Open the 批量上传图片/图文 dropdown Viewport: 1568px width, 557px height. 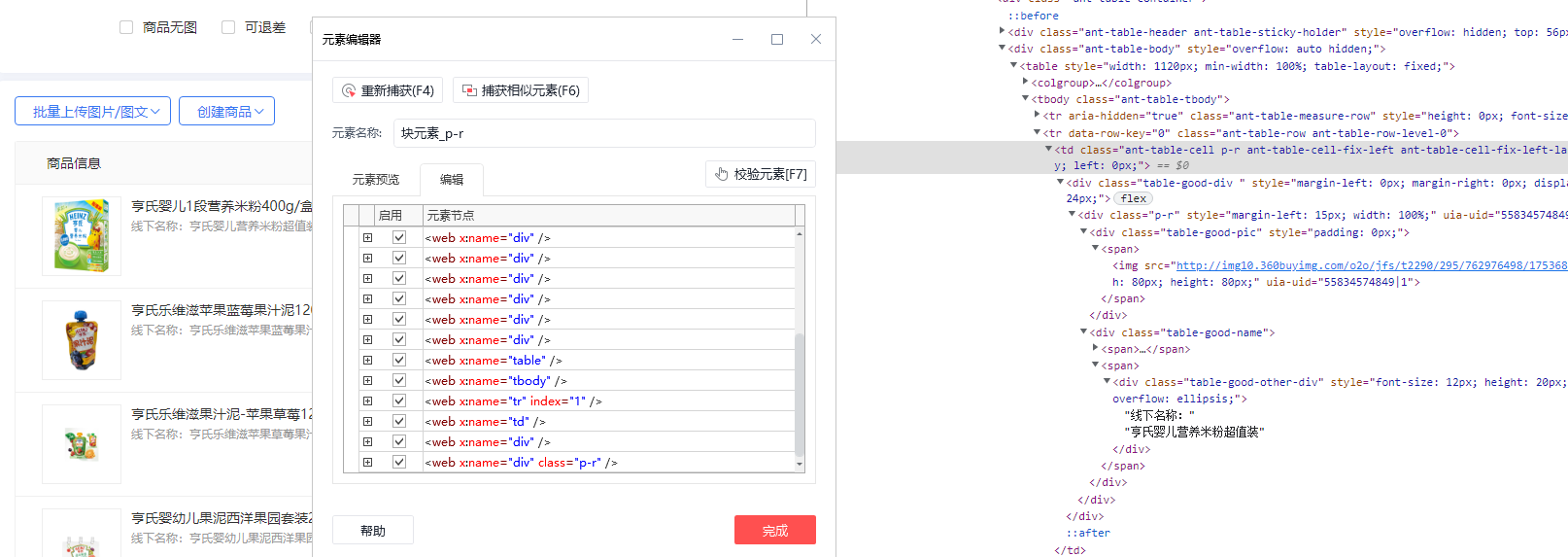click(x=93, y=112)
